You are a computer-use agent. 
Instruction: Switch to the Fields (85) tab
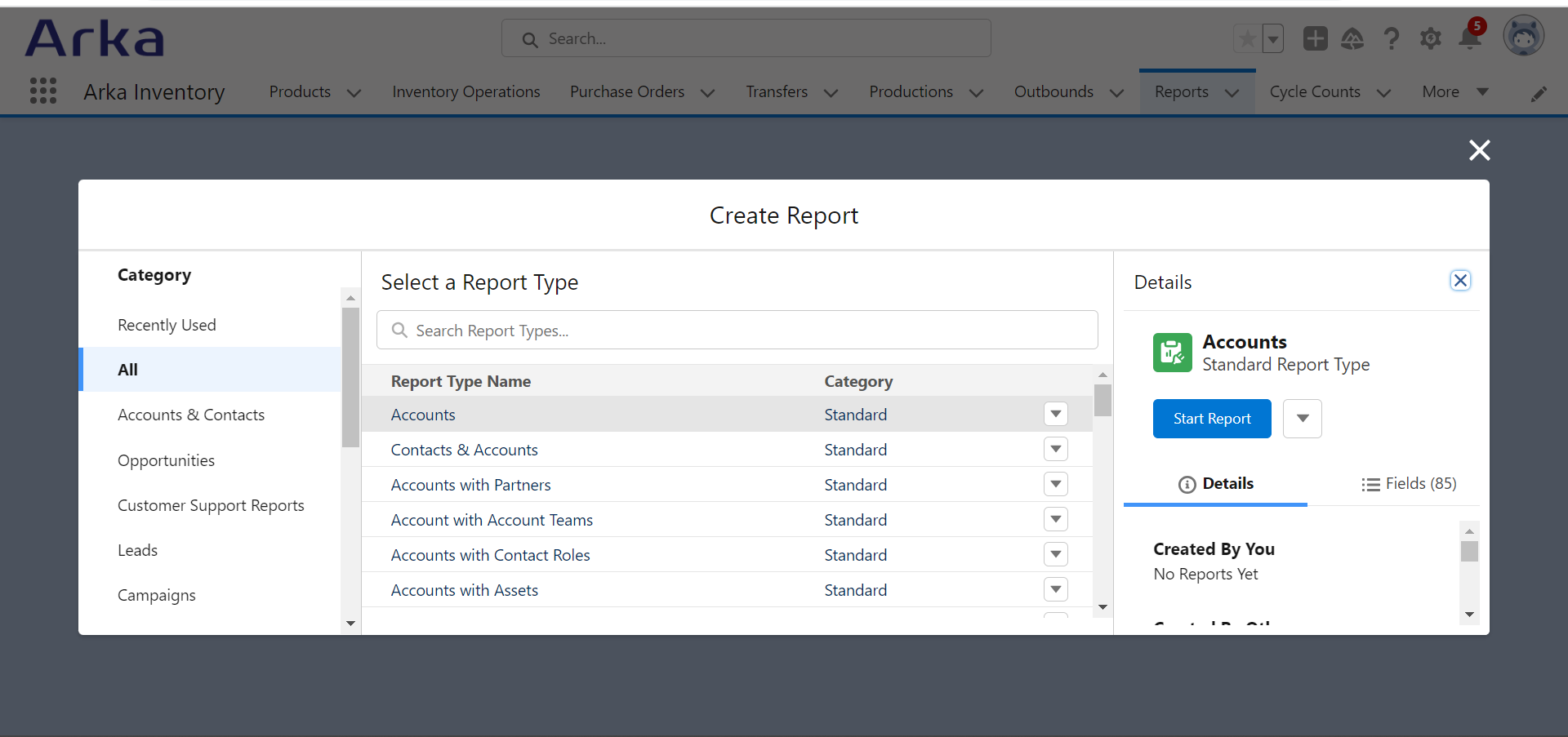pos(1409,484)
